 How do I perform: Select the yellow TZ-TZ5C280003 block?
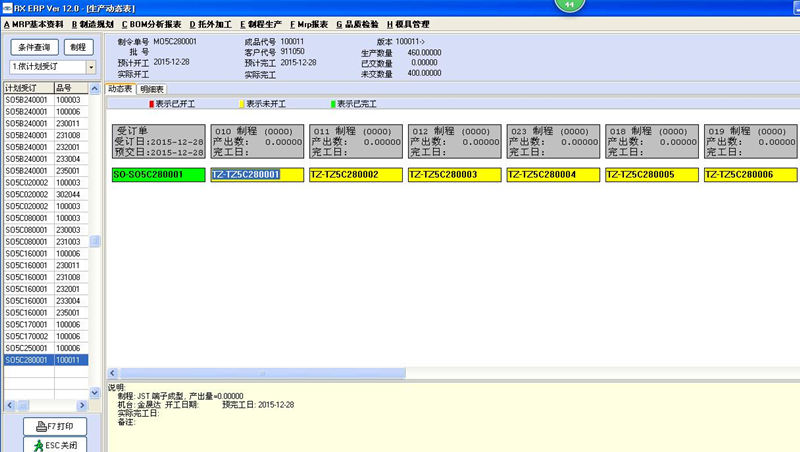pos(455,174)
